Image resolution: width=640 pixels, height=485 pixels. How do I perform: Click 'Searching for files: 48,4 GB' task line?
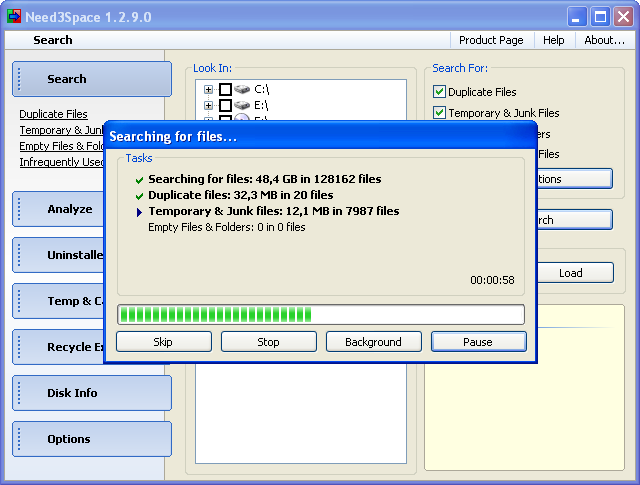click(264, 179)
